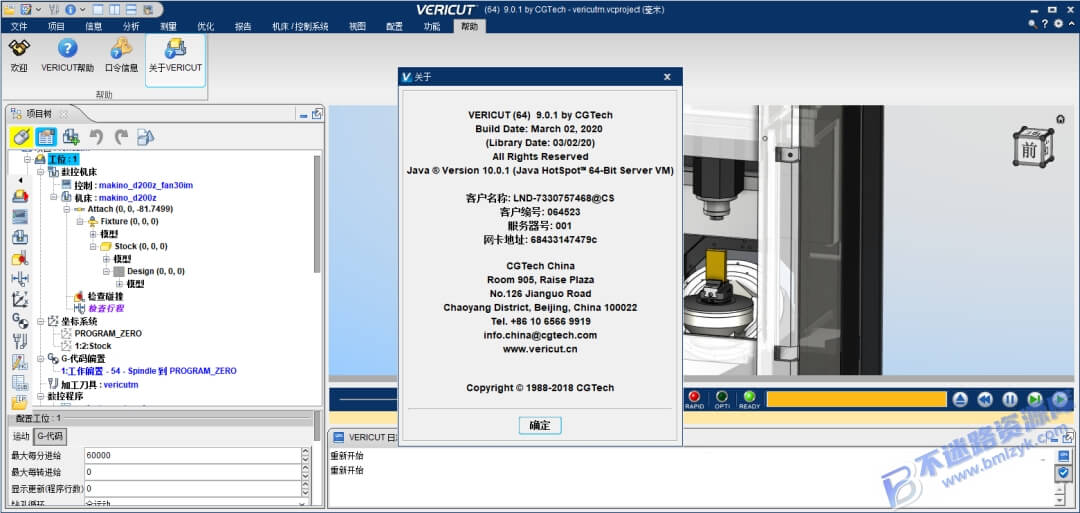Click the G-code offsets sidebar icon
The width and height of the screenshot is (1080, 513).
click(20, 320)
